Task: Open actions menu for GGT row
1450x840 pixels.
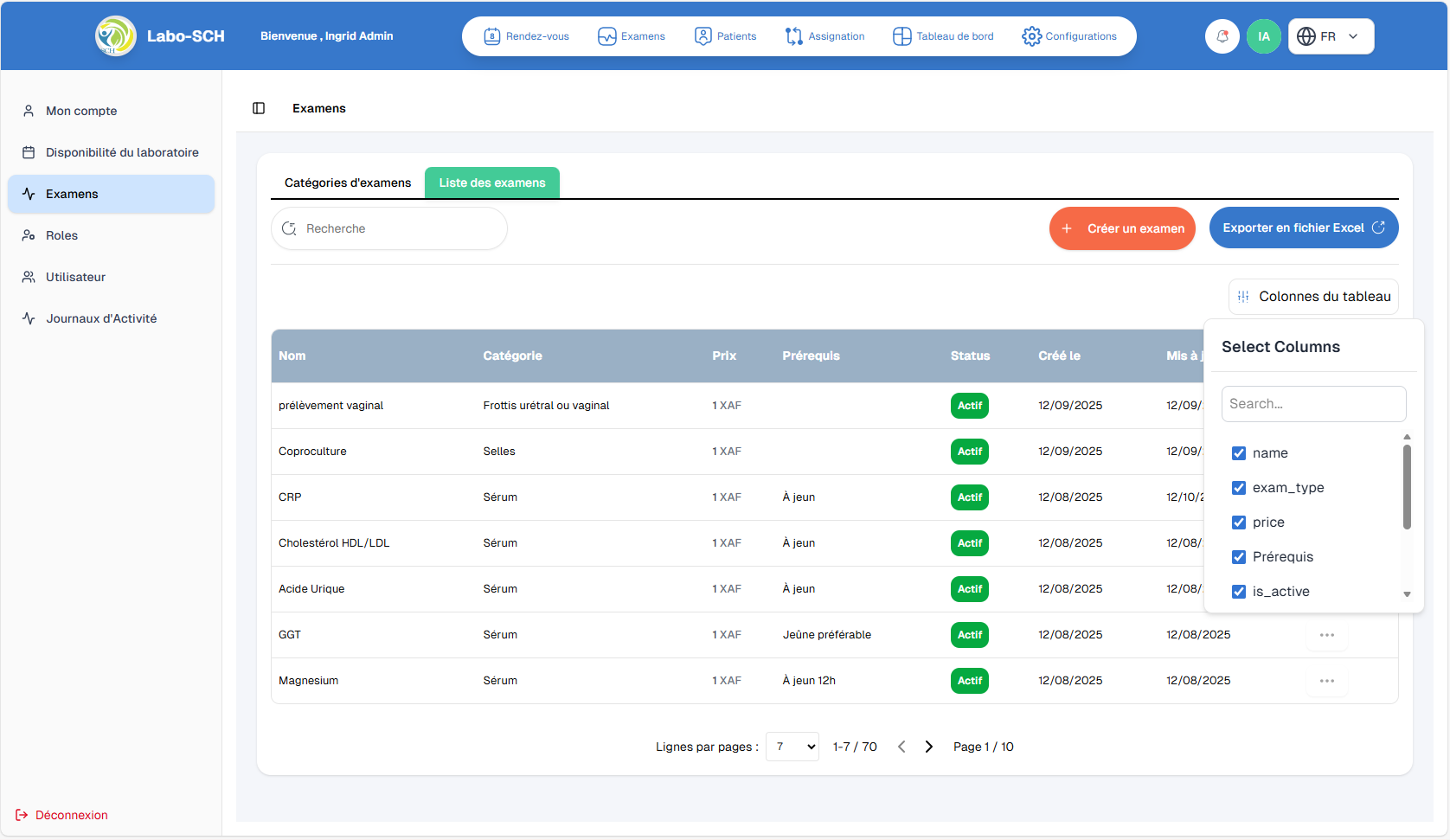Action: point(1326,635)
